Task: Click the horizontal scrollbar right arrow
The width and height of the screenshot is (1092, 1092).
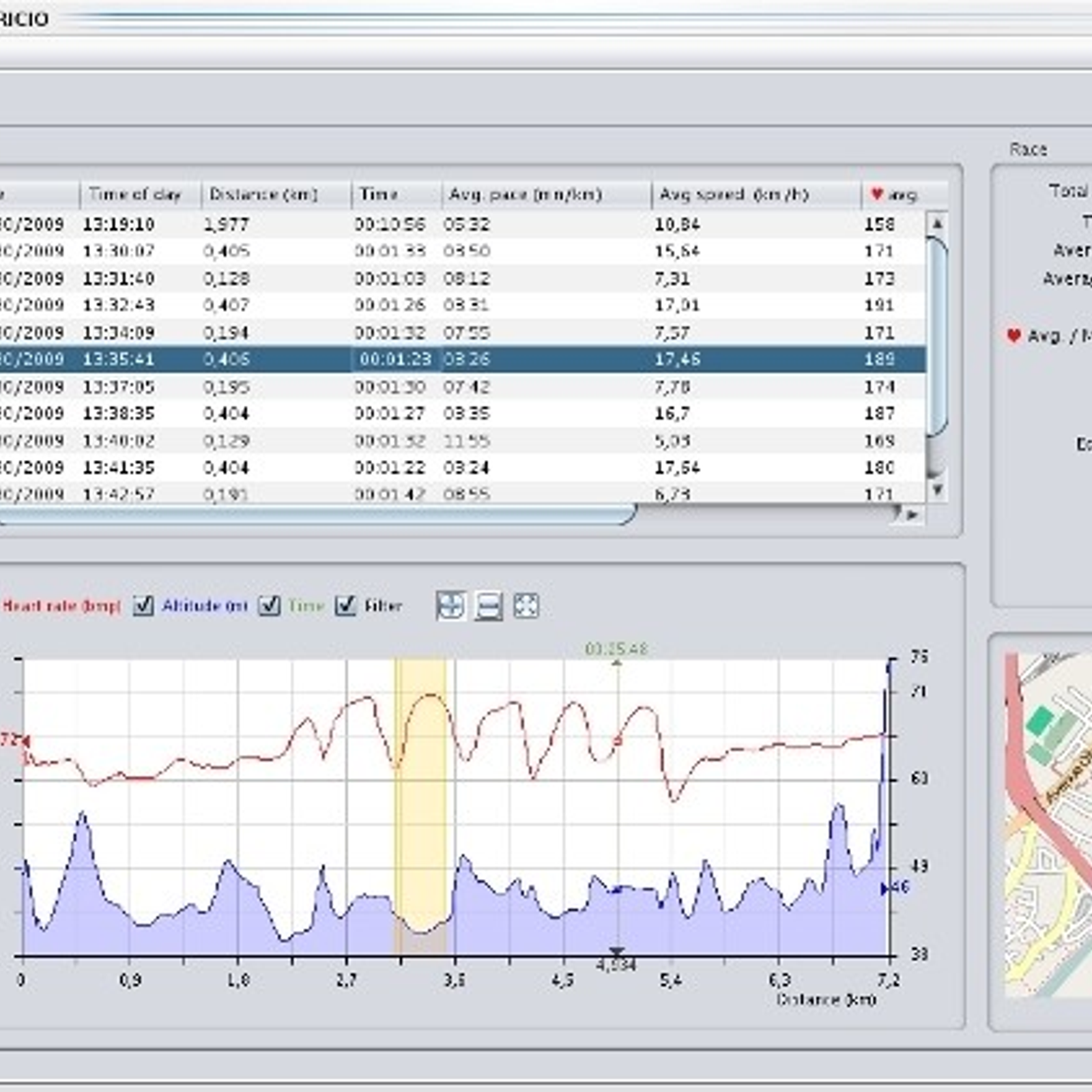Action: click(x=913, y=515)
